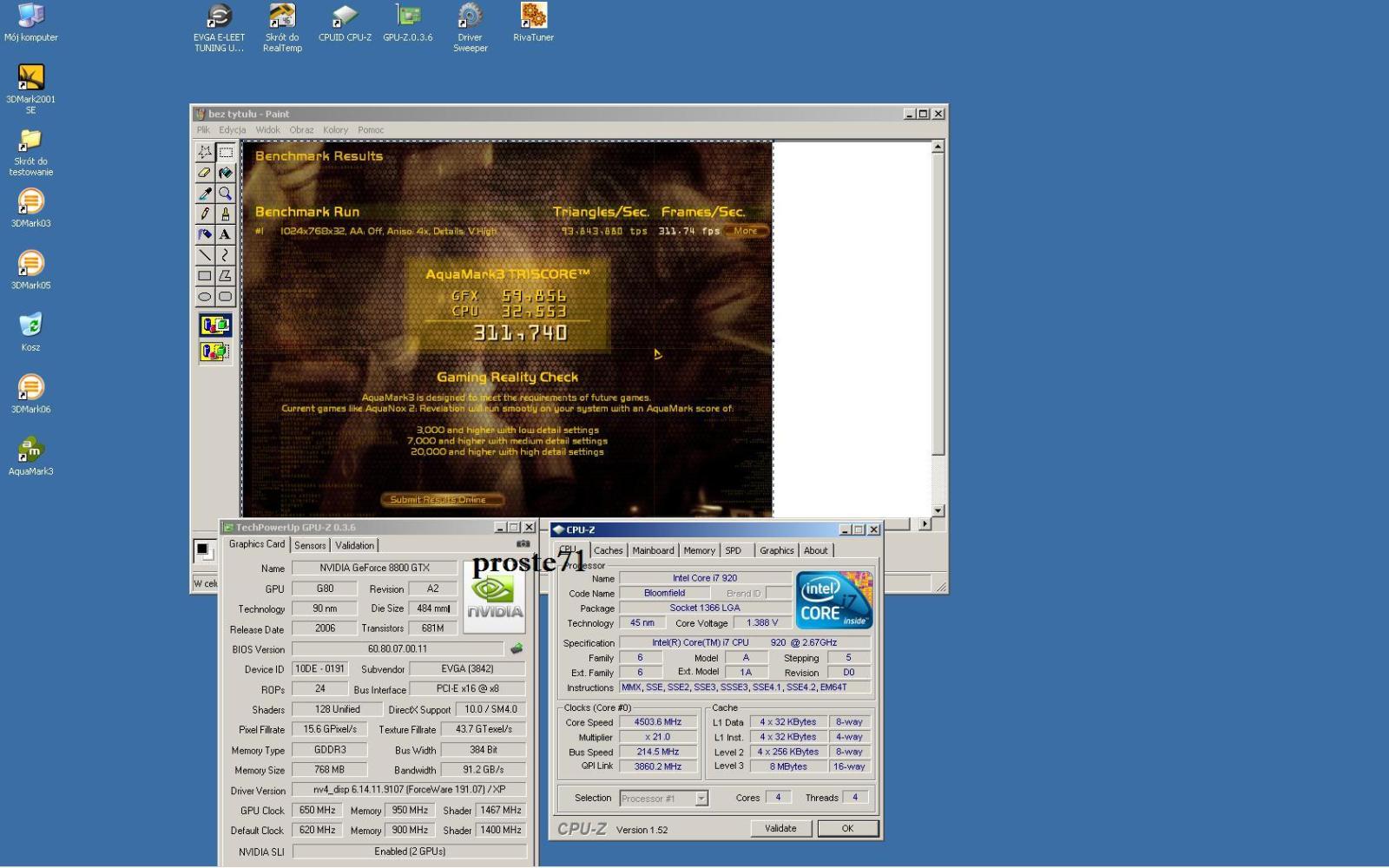This screenshot has height=868, width=1389.
Task: Click the GPU-Z screenshot camera icon
Action: tap(523, 544)
